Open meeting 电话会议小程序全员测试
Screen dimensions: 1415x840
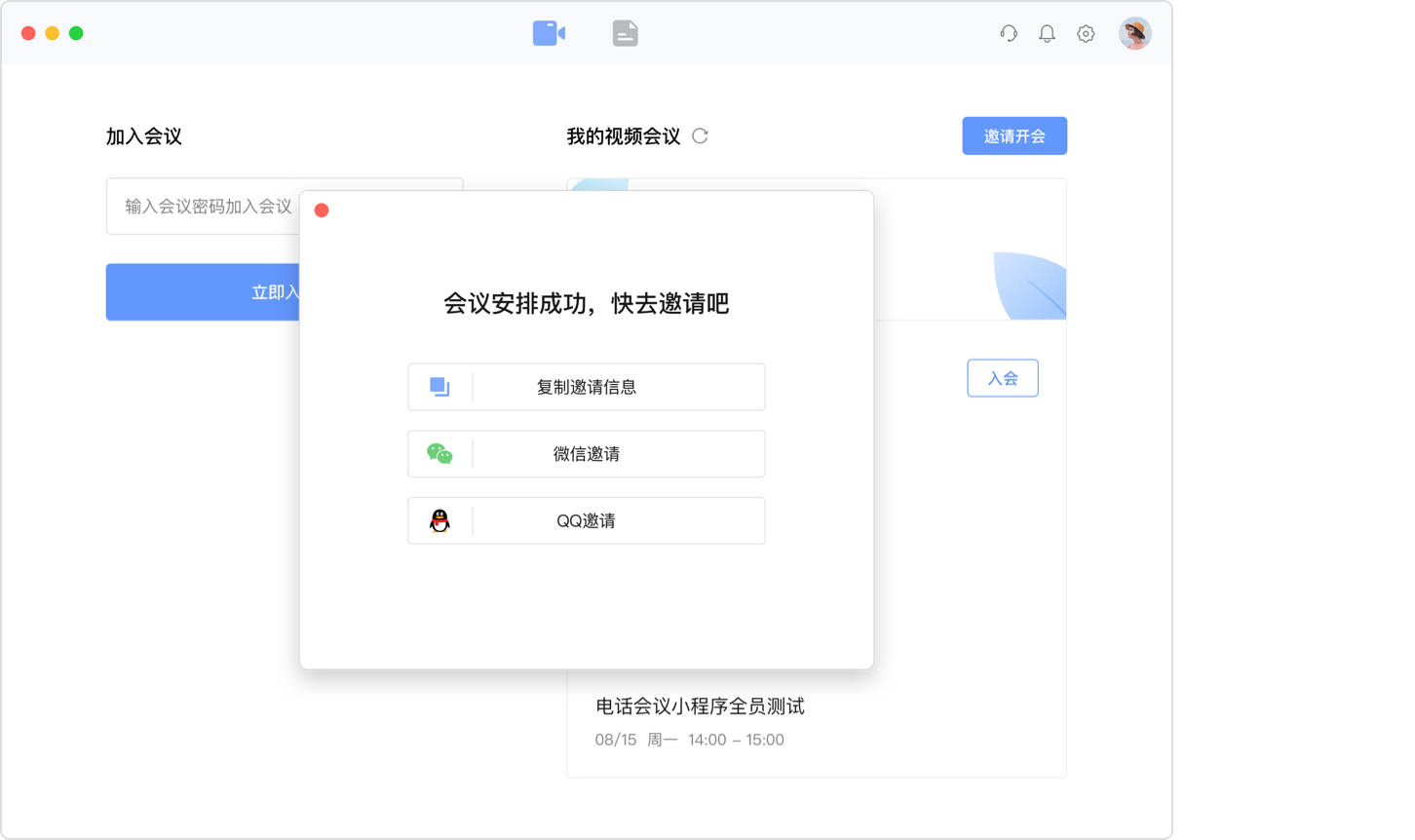tap(700, 706)
